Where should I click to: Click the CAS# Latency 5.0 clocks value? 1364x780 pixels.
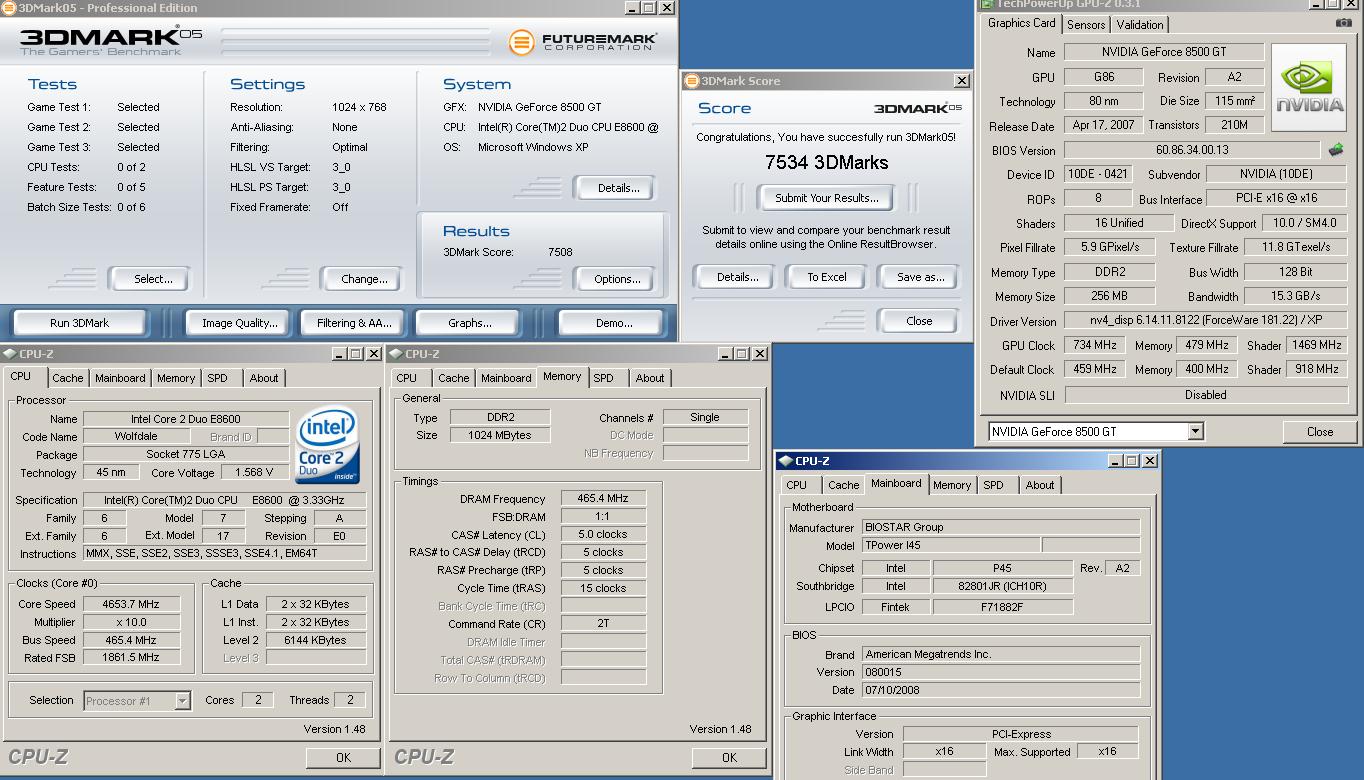pyautogui.click(x=602, y=534)
